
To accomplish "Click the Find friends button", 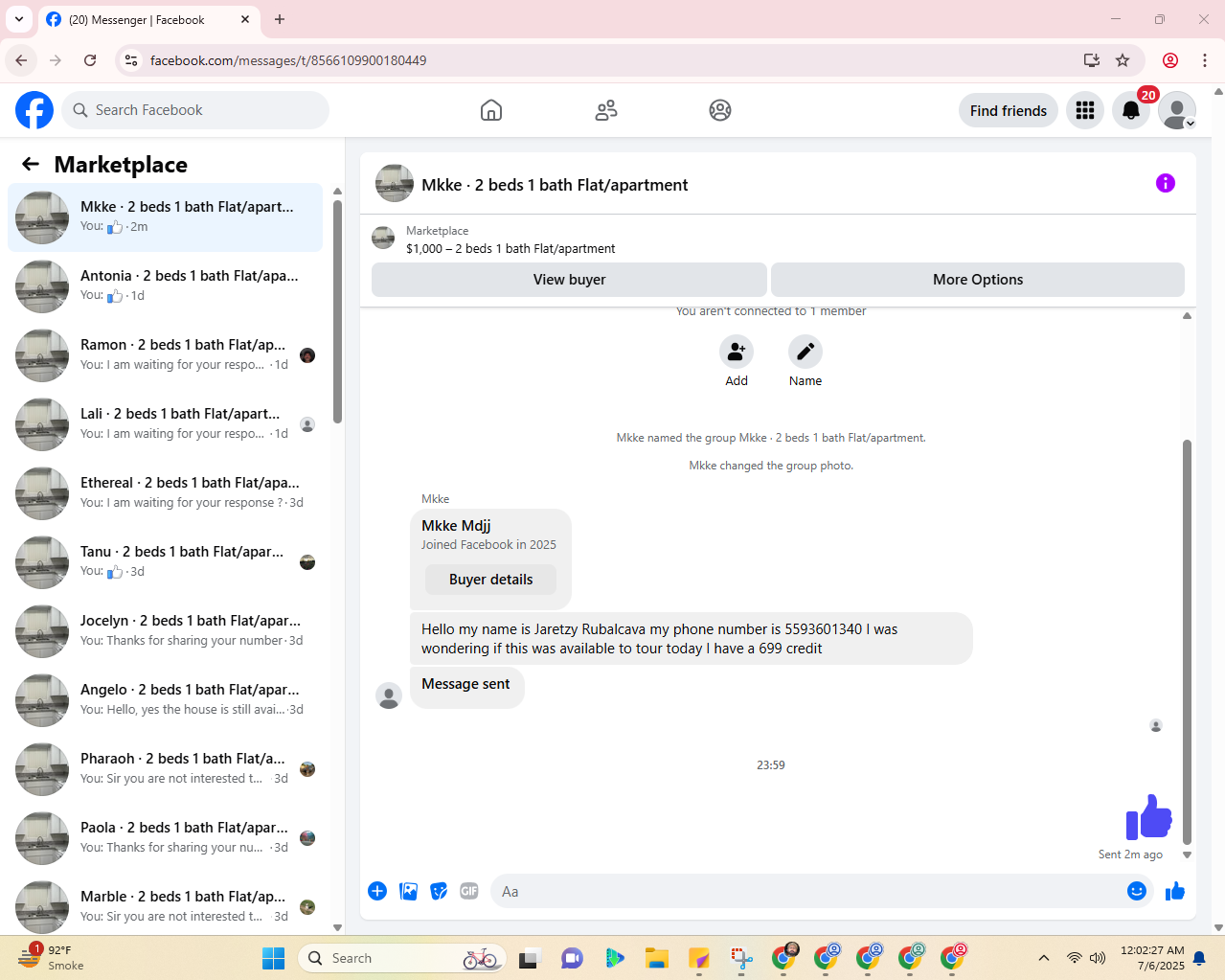I will coord(1009,111).
